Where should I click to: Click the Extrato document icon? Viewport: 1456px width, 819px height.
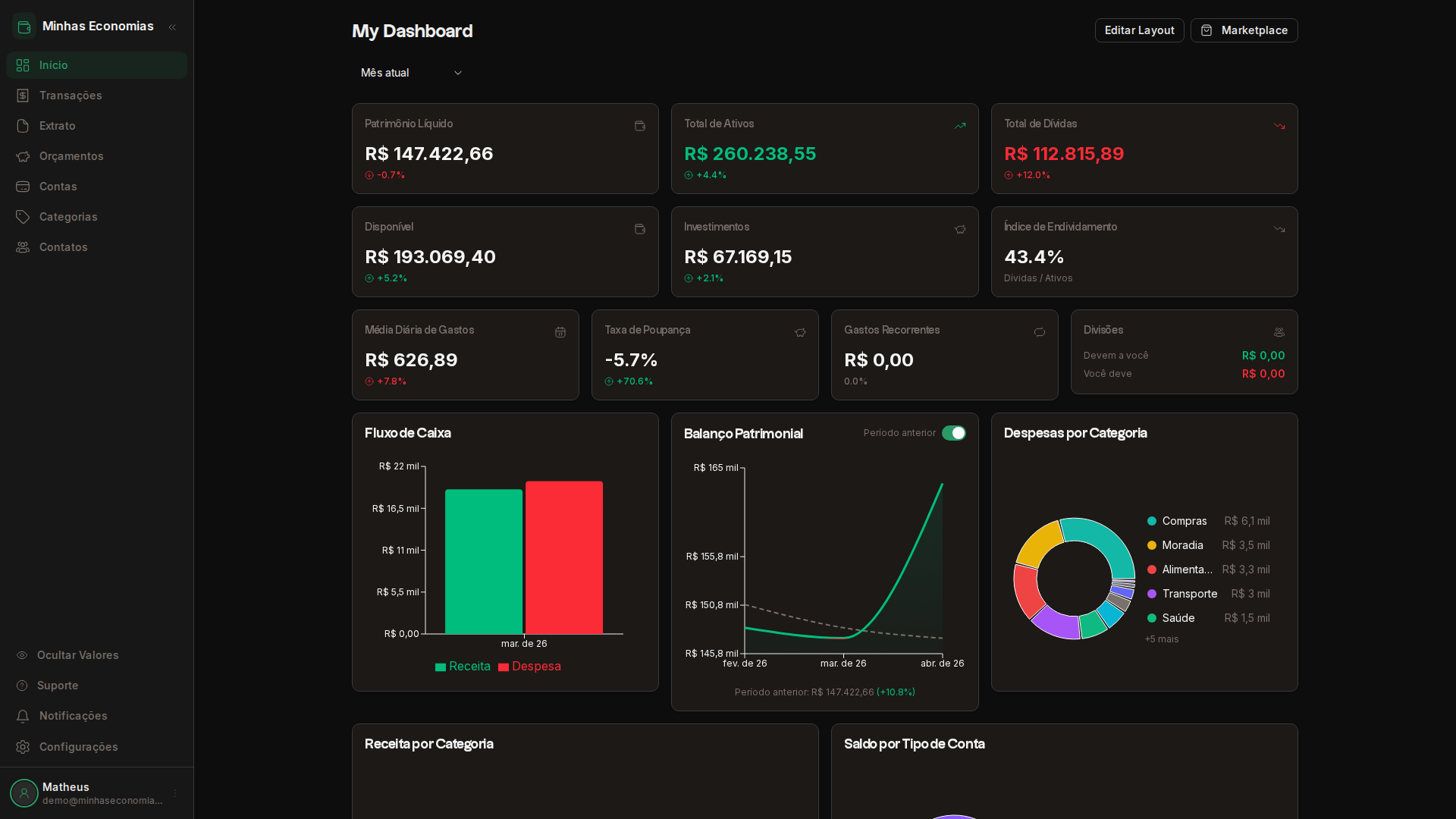click(23, 126)
